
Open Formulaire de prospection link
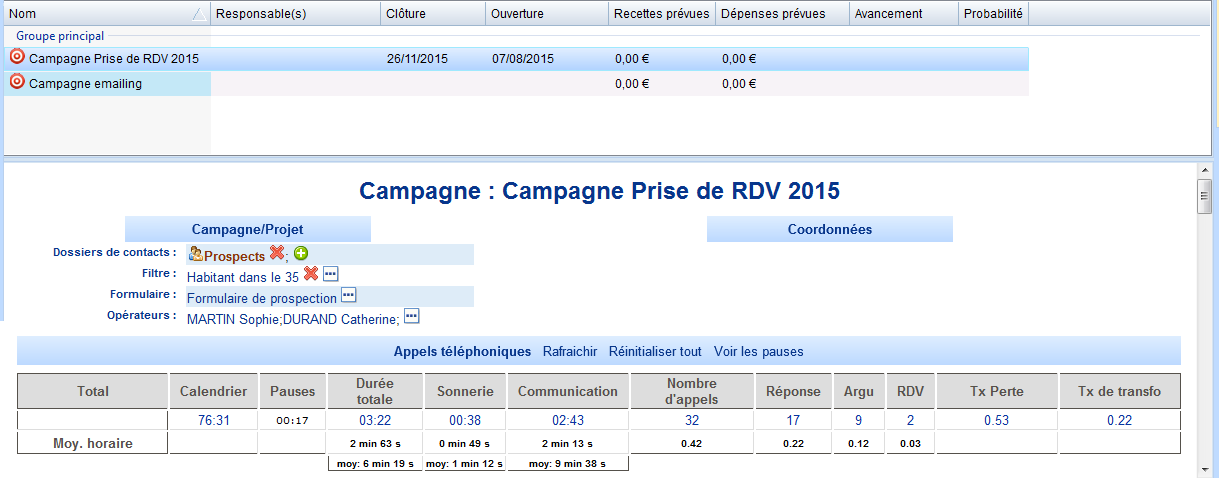click(x=262, y=298)
